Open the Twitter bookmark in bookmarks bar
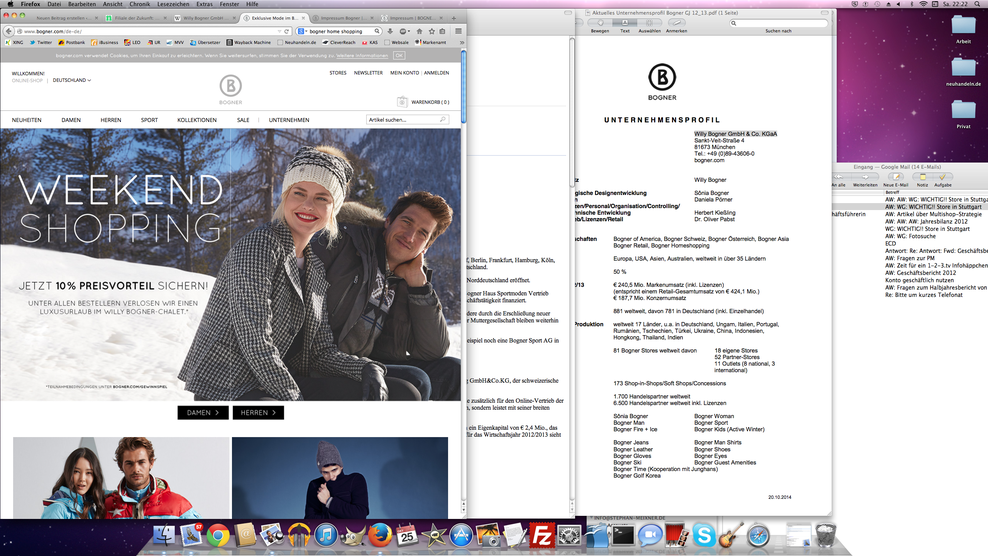The image size is (988, 556). pyautogui.click(x=40, y=42)
